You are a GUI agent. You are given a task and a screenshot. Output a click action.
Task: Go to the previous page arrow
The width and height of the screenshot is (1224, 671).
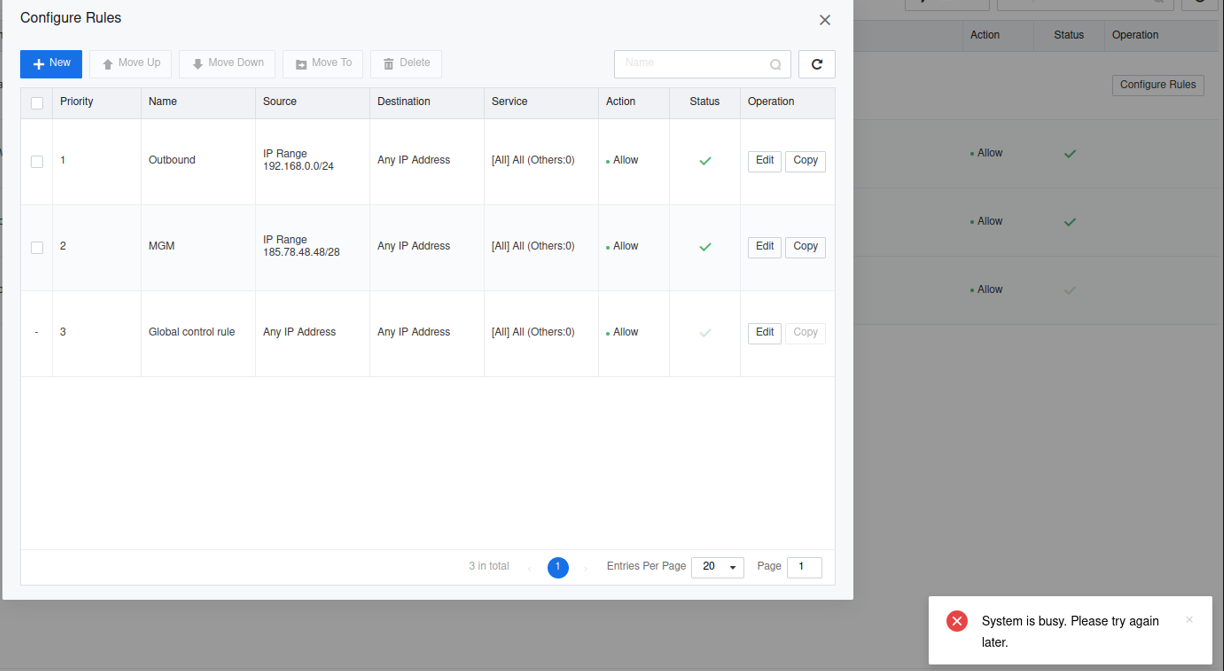click(x=529, y=568)
